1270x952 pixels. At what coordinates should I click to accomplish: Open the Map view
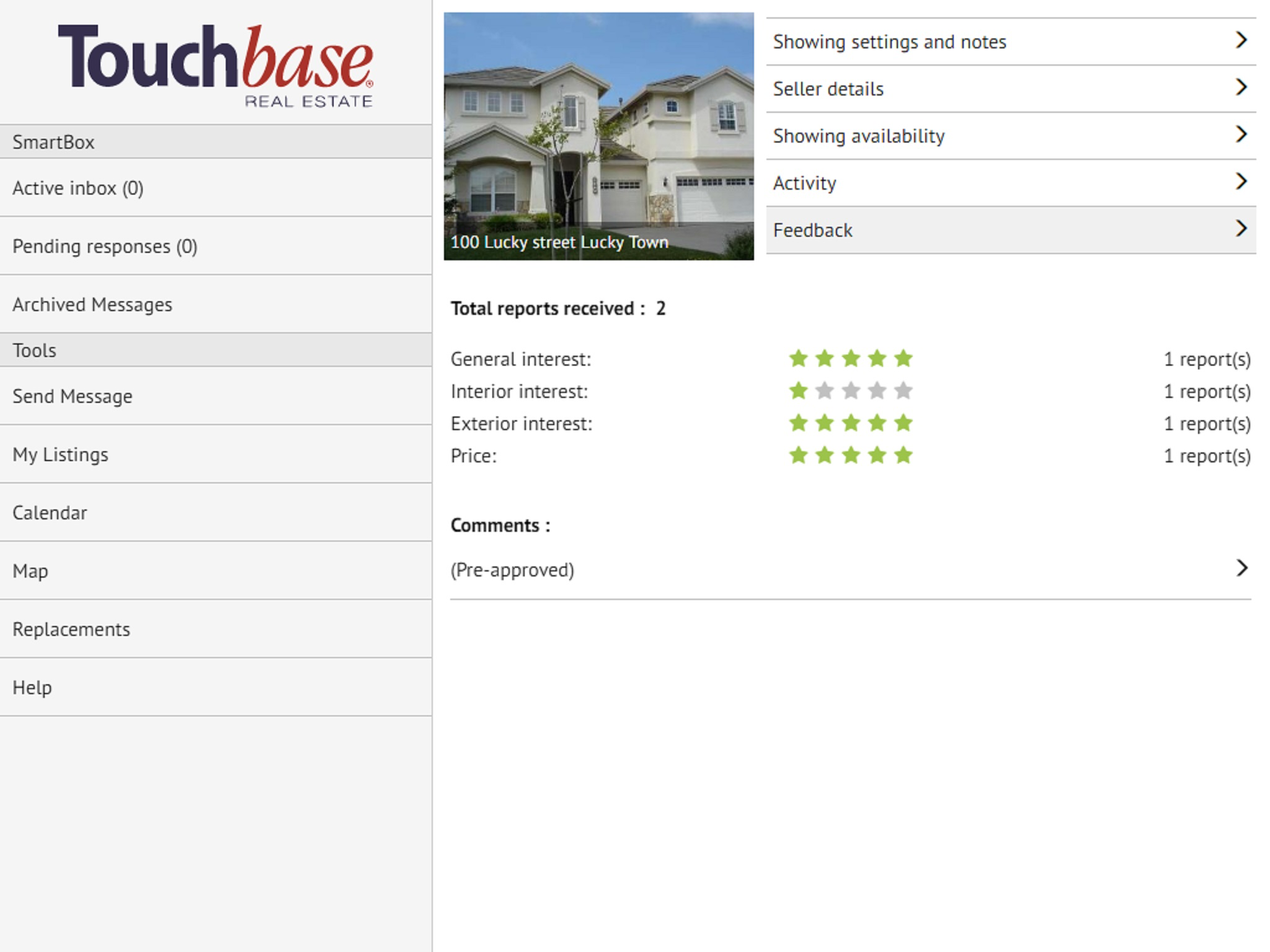point(30,571)
